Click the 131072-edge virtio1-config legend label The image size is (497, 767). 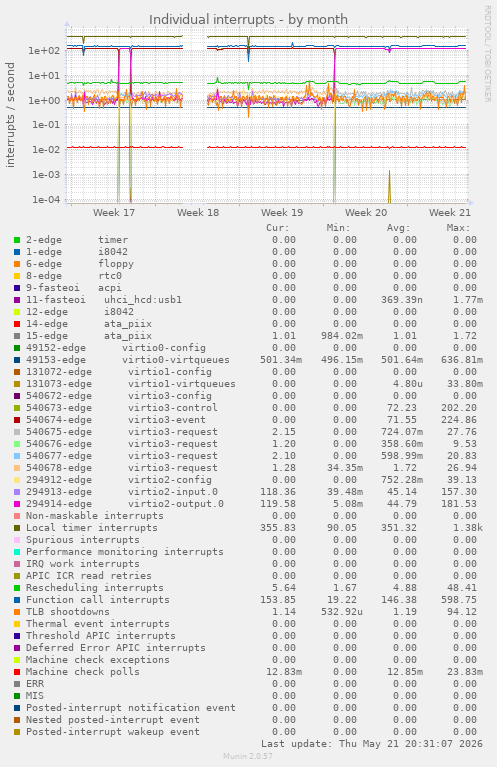click(119, 372)
